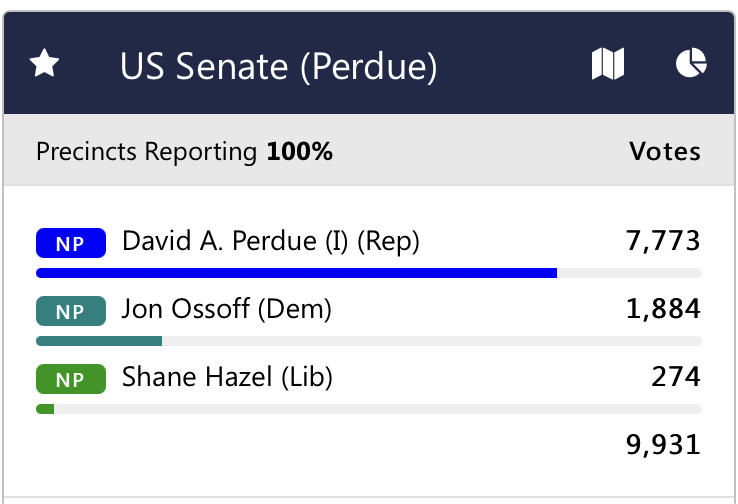Click the blue Perdue vote bar
The image size is (738, 504).
click(x=297, y=273)
